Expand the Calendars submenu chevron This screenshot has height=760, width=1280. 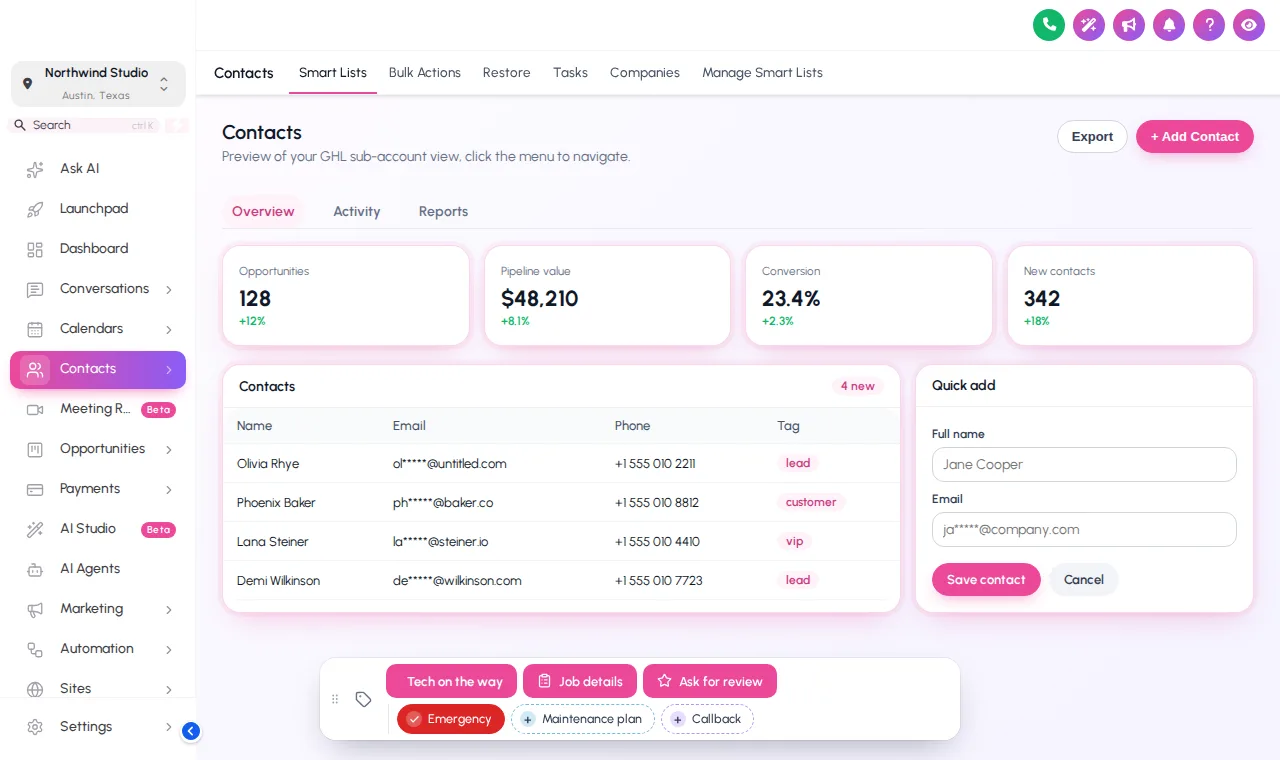[x=169, y=329]
